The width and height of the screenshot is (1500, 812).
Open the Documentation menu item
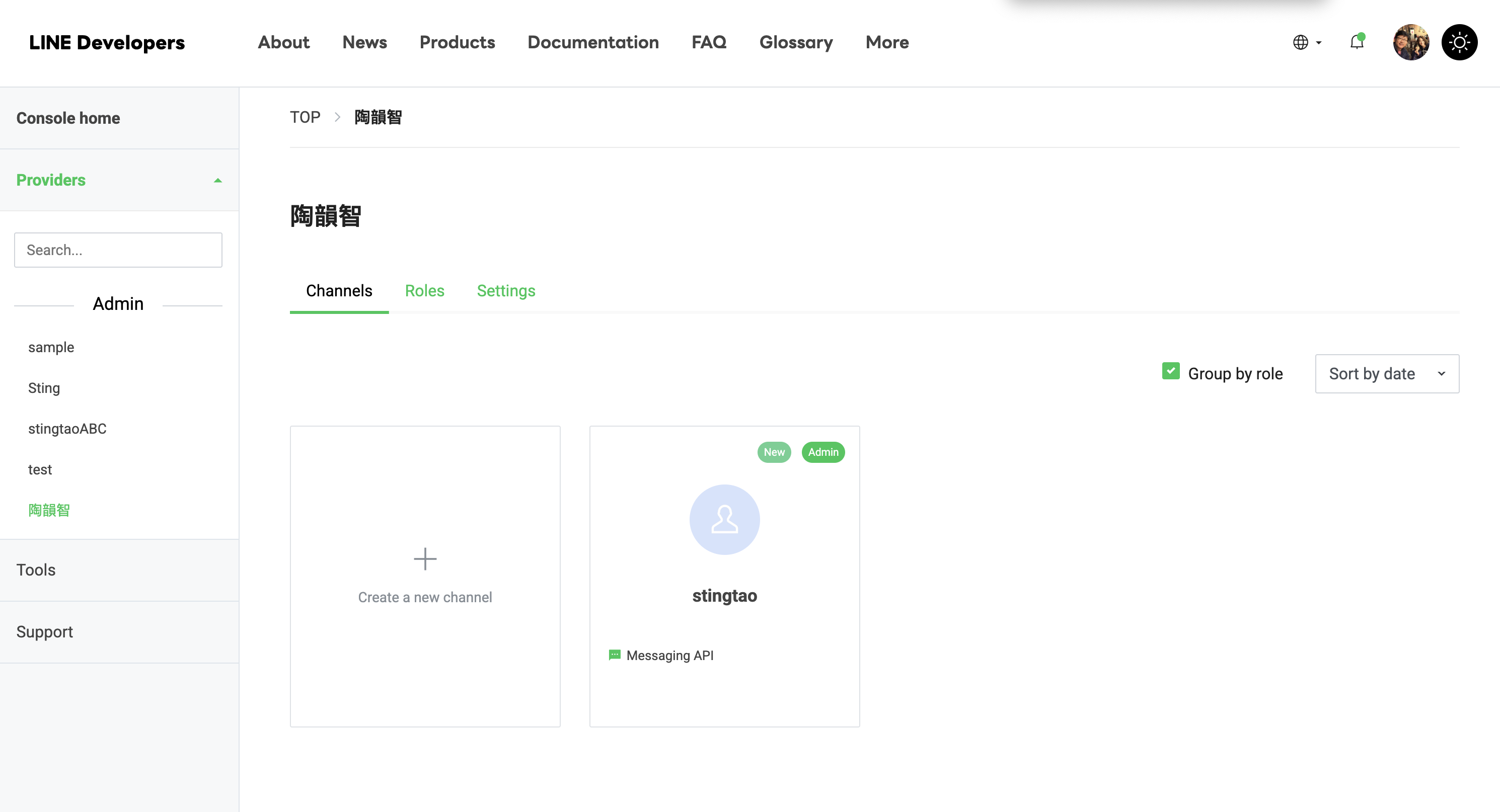(x=592, y=42)
